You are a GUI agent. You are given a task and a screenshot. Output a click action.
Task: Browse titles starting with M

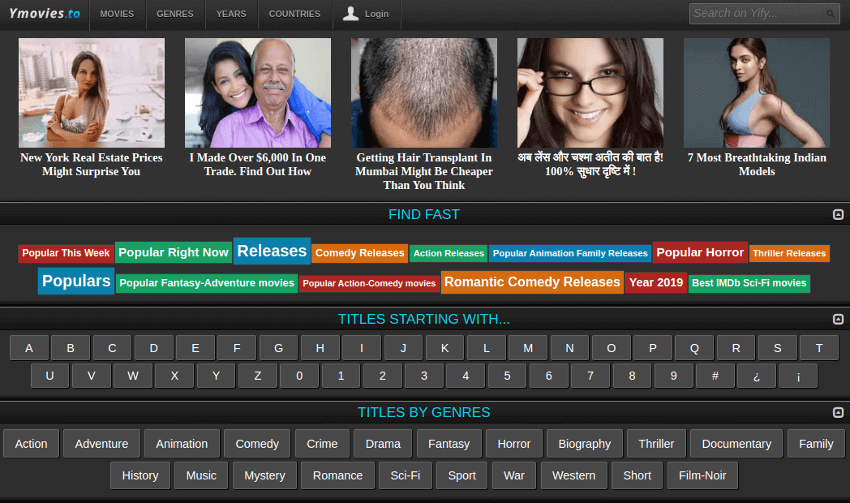528,348
